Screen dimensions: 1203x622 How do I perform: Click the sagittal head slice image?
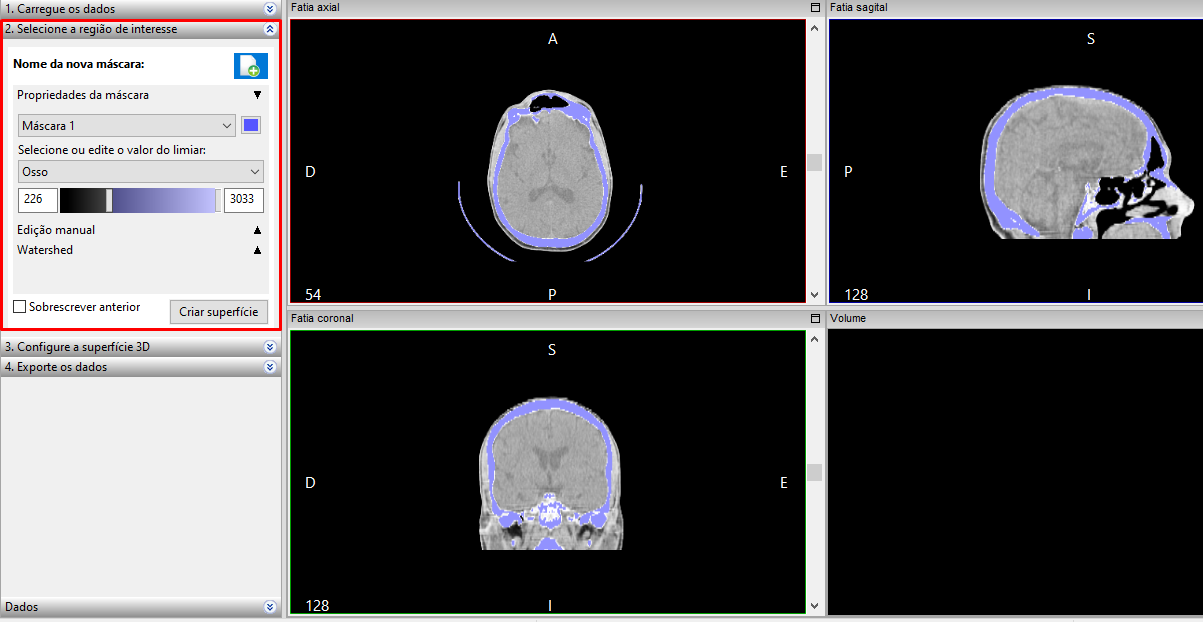coord(1086,164)
